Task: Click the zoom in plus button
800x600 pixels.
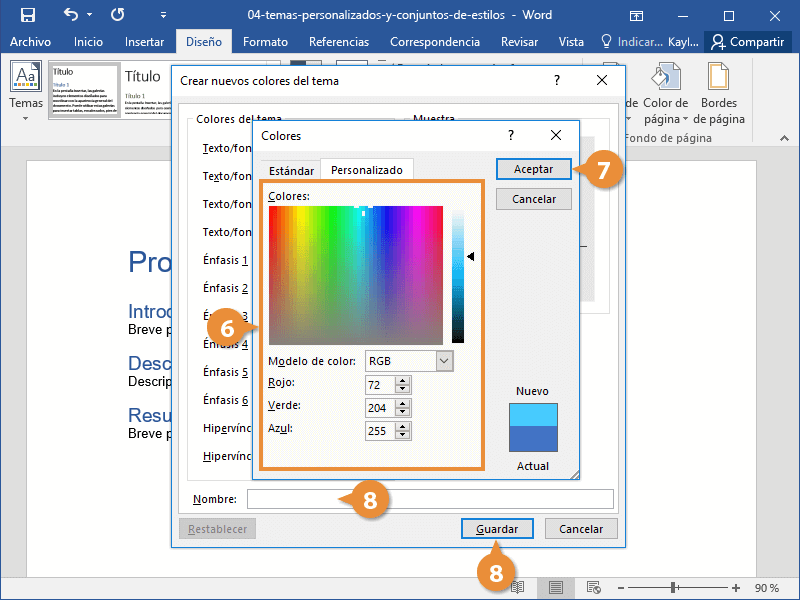Action: tap(735, 588)
